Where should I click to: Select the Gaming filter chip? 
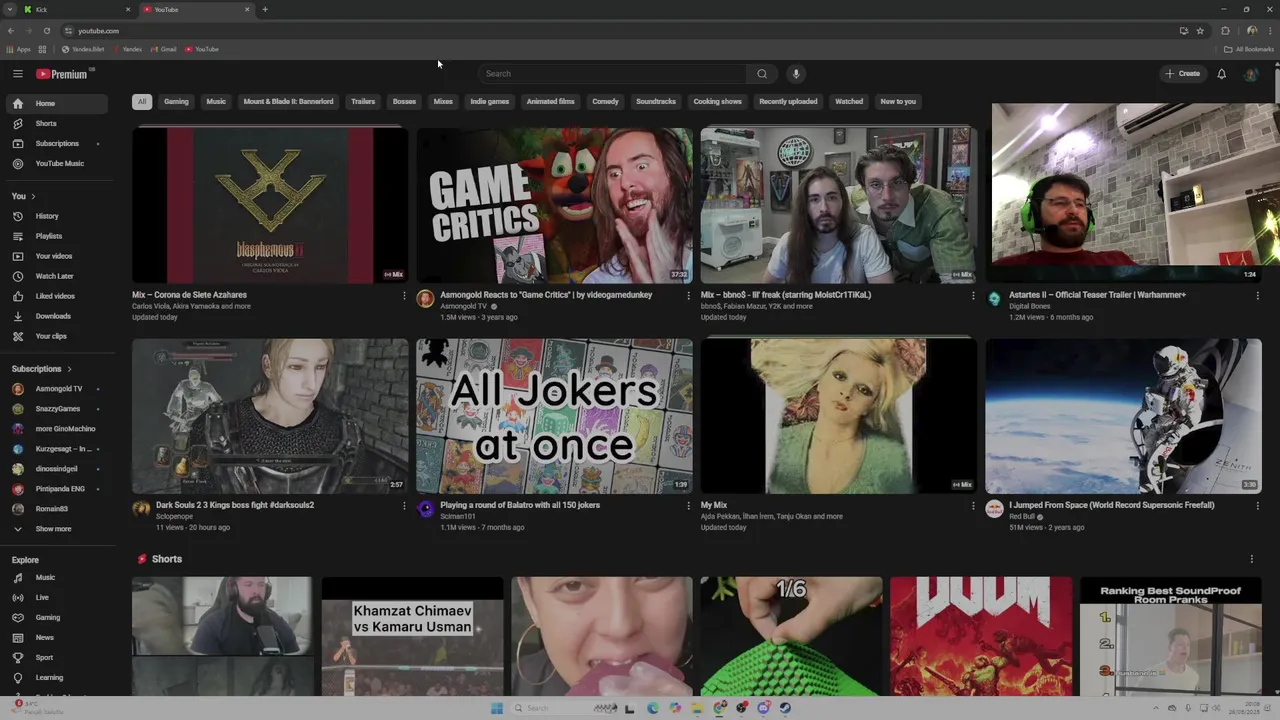(176, 102)
